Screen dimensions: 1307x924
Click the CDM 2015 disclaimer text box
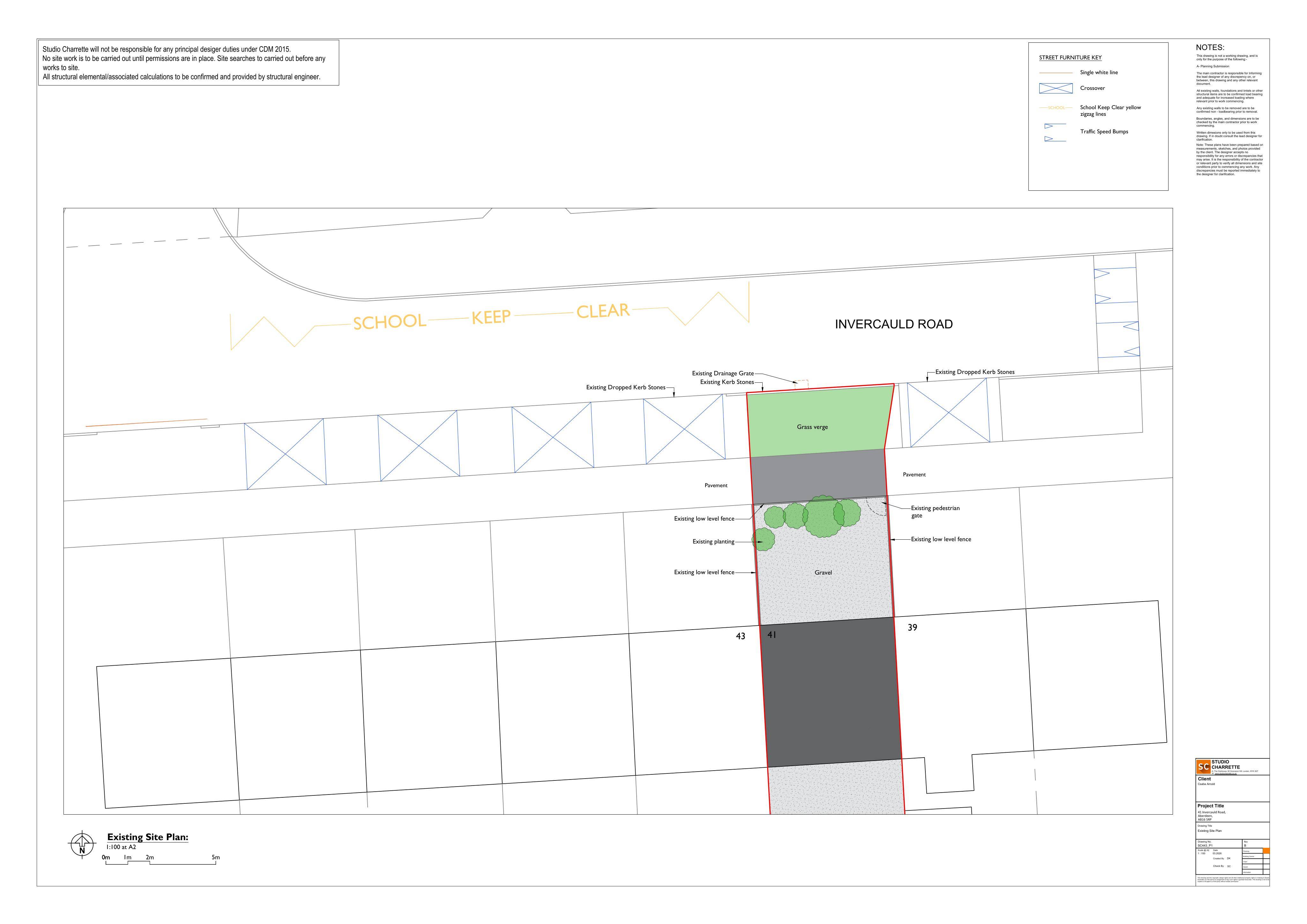coord(188,63)
